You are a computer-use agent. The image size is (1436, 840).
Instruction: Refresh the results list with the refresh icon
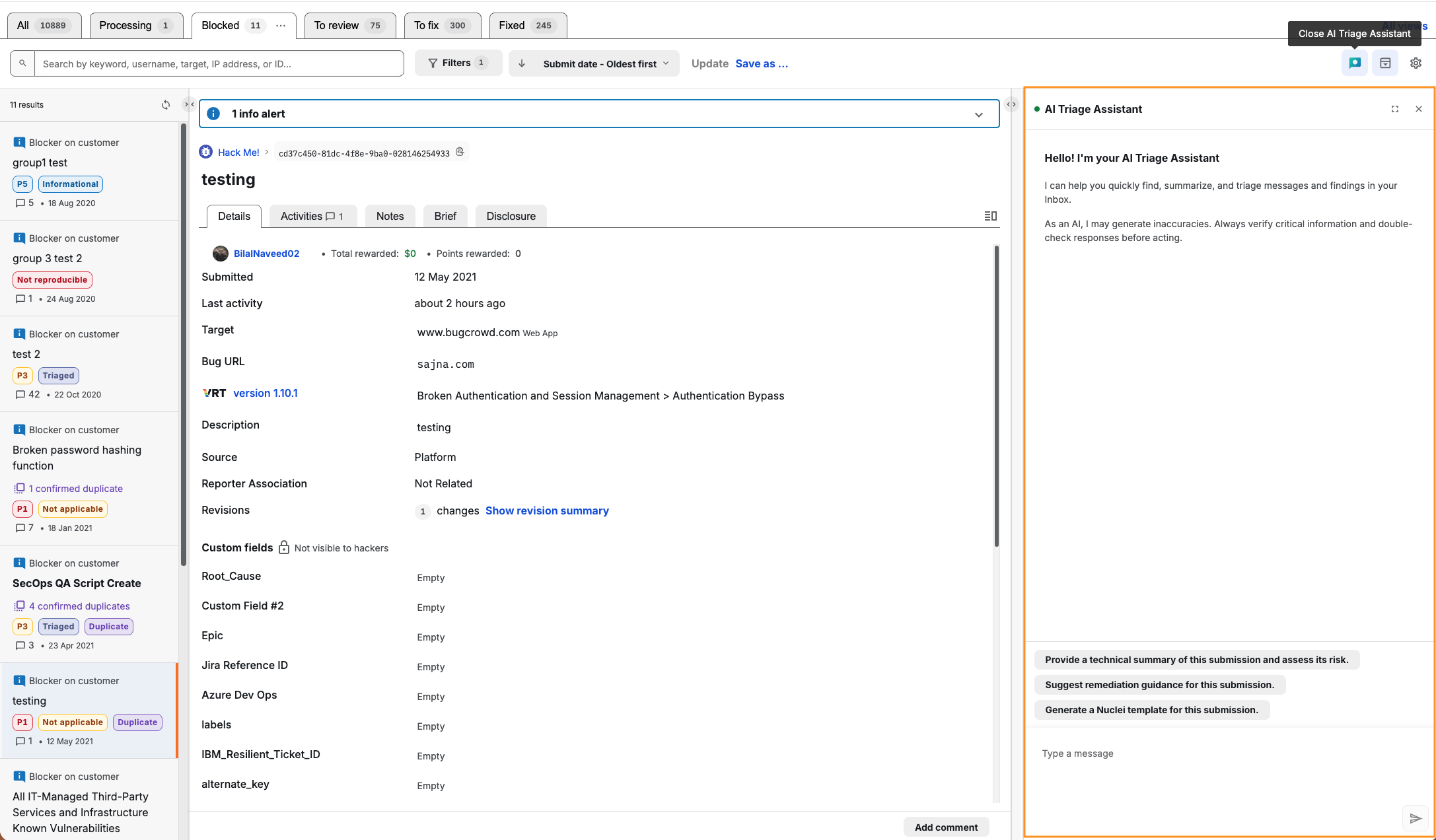pyautogui.click(x=165, y=104)
